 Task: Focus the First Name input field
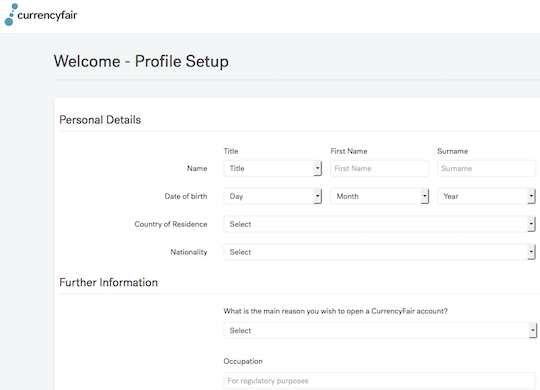click(380, 168)
